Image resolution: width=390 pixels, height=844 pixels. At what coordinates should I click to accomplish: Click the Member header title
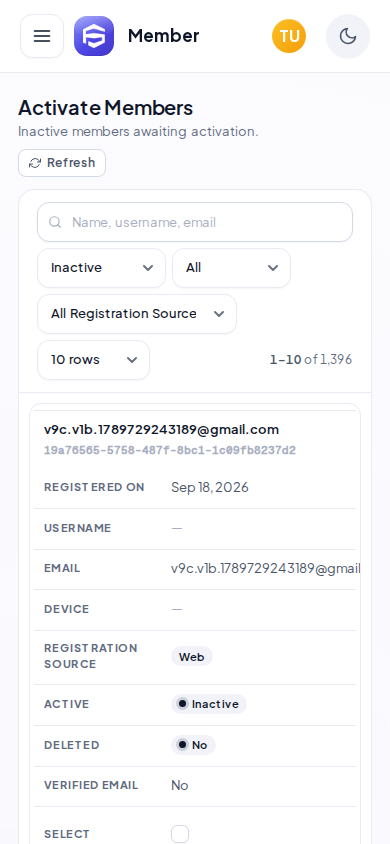pos(164,36)
